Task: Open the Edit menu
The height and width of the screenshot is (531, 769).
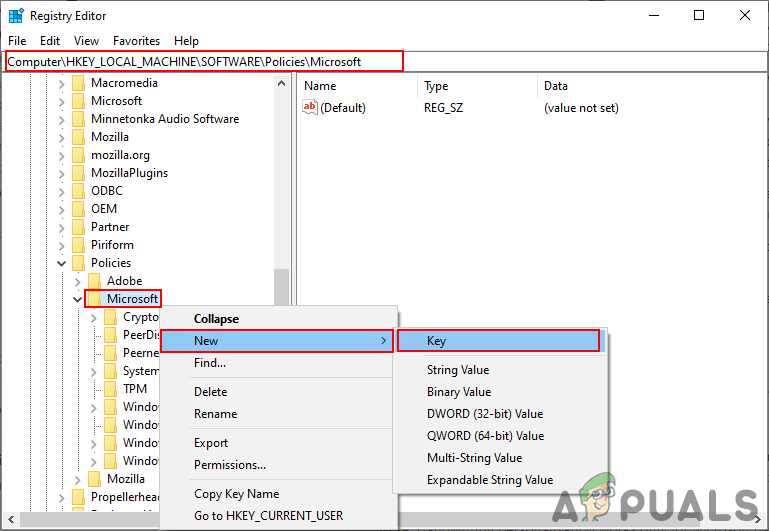Action: point(50,41)
